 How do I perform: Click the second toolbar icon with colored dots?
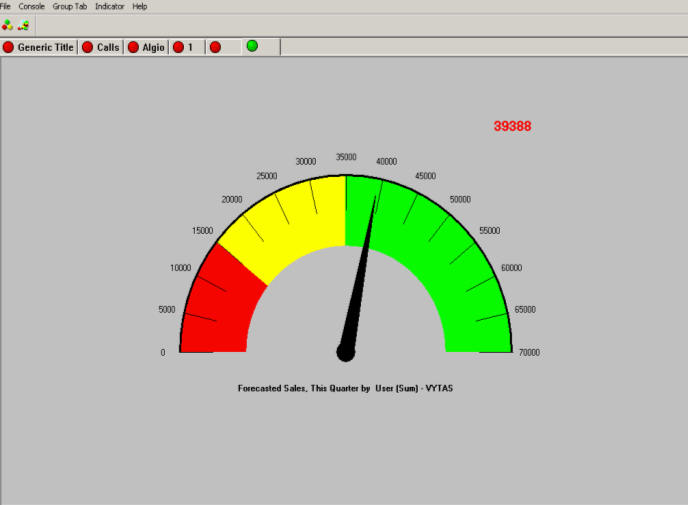[x=23, y=25]
